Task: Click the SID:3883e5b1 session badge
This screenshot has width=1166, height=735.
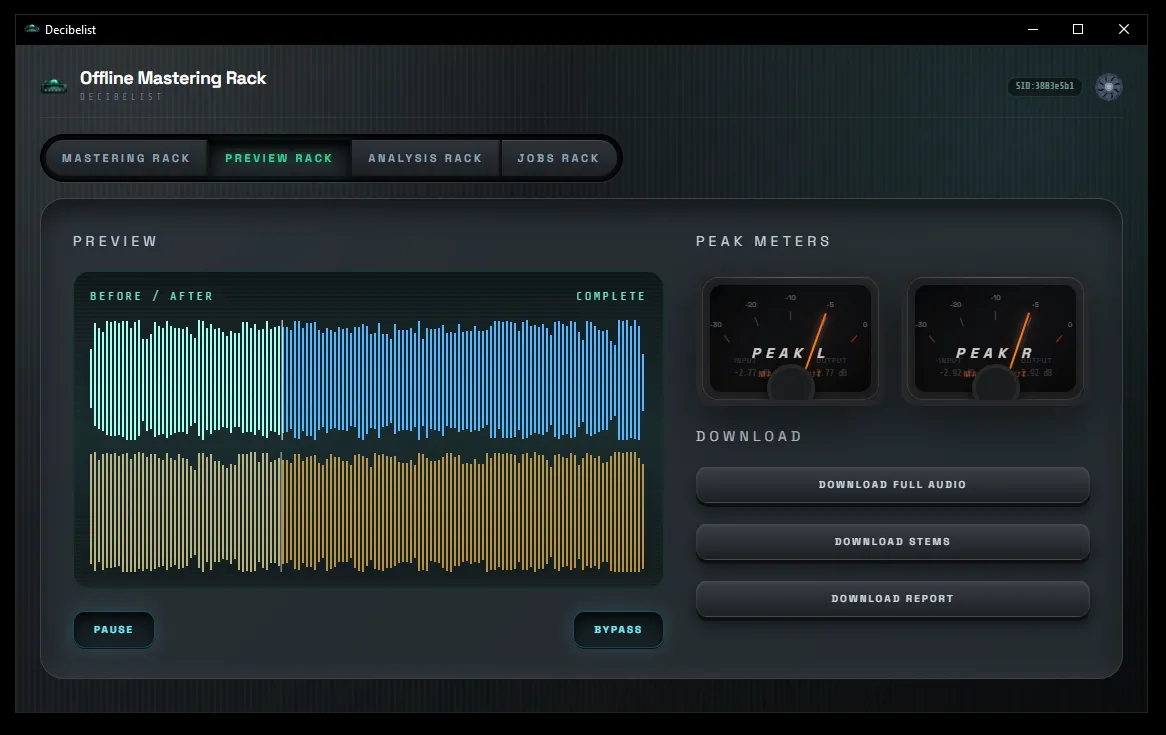Action: pos(1045,86)
